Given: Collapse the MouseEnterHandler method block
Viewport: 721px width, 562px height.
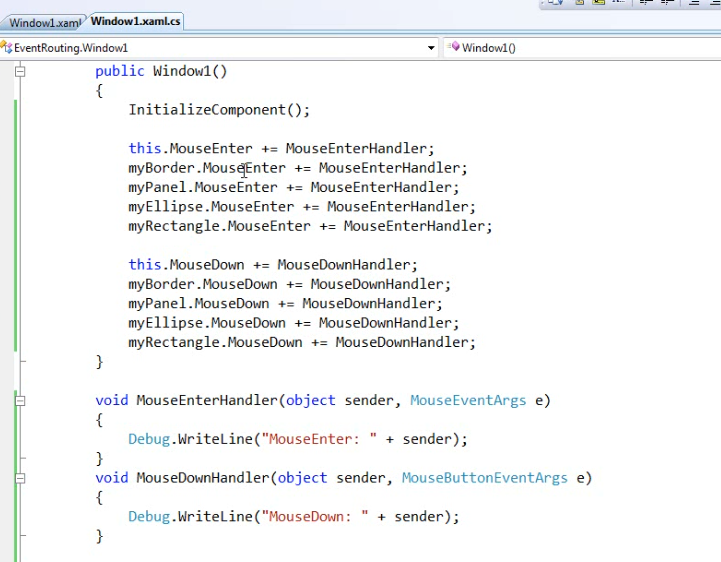Looking at the screenshot, I should point(20,401).
